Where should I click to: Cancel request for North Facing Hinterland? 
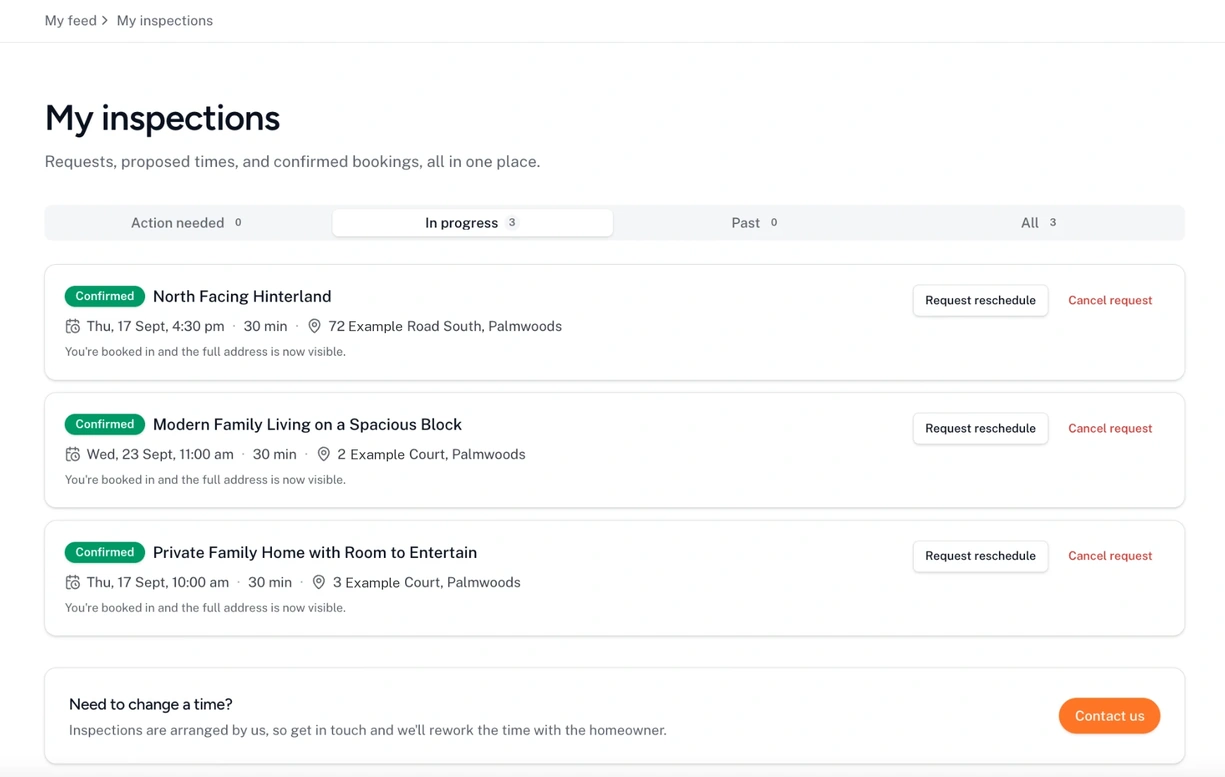pyautogui.click(x=1110, y=300)
